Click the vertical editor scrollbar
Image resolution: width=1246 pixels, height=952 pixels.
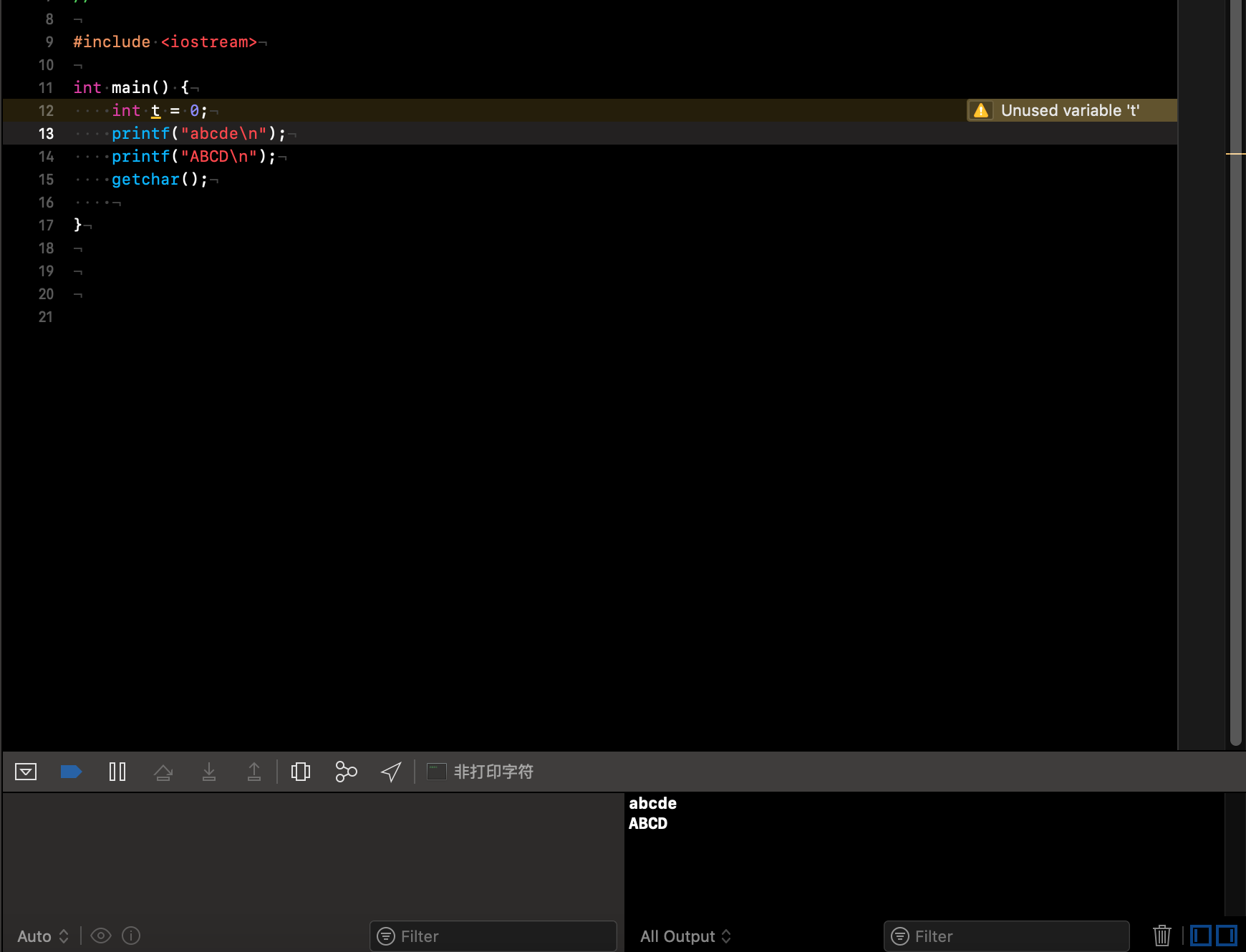click(x=1235, y=372)
